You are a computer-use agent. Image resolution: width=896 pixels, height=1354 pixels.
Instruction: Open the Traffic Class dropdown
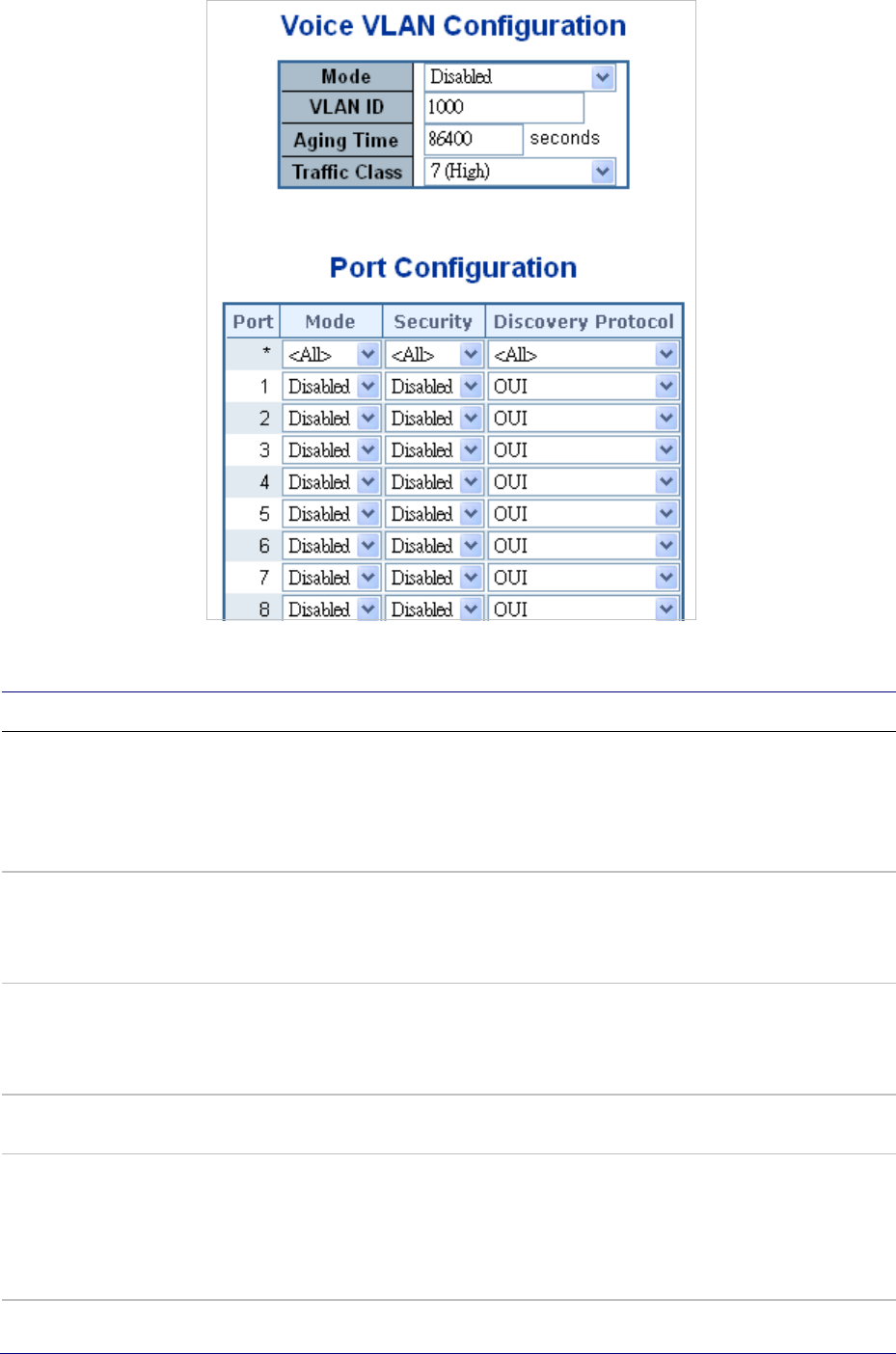point(520,172)
